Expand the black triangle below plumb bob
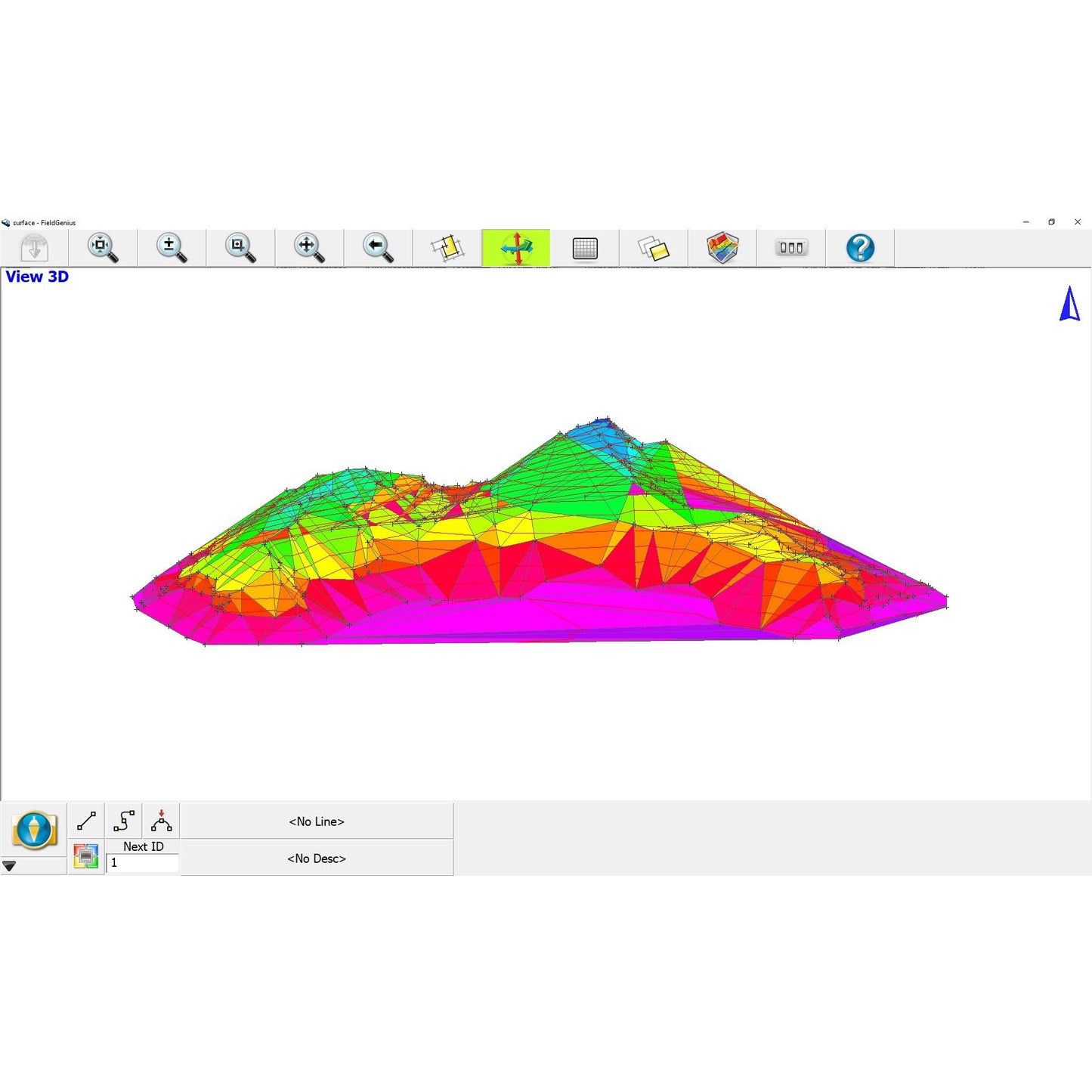This screenshot has height=1092, width=1092. click(10, 866)
